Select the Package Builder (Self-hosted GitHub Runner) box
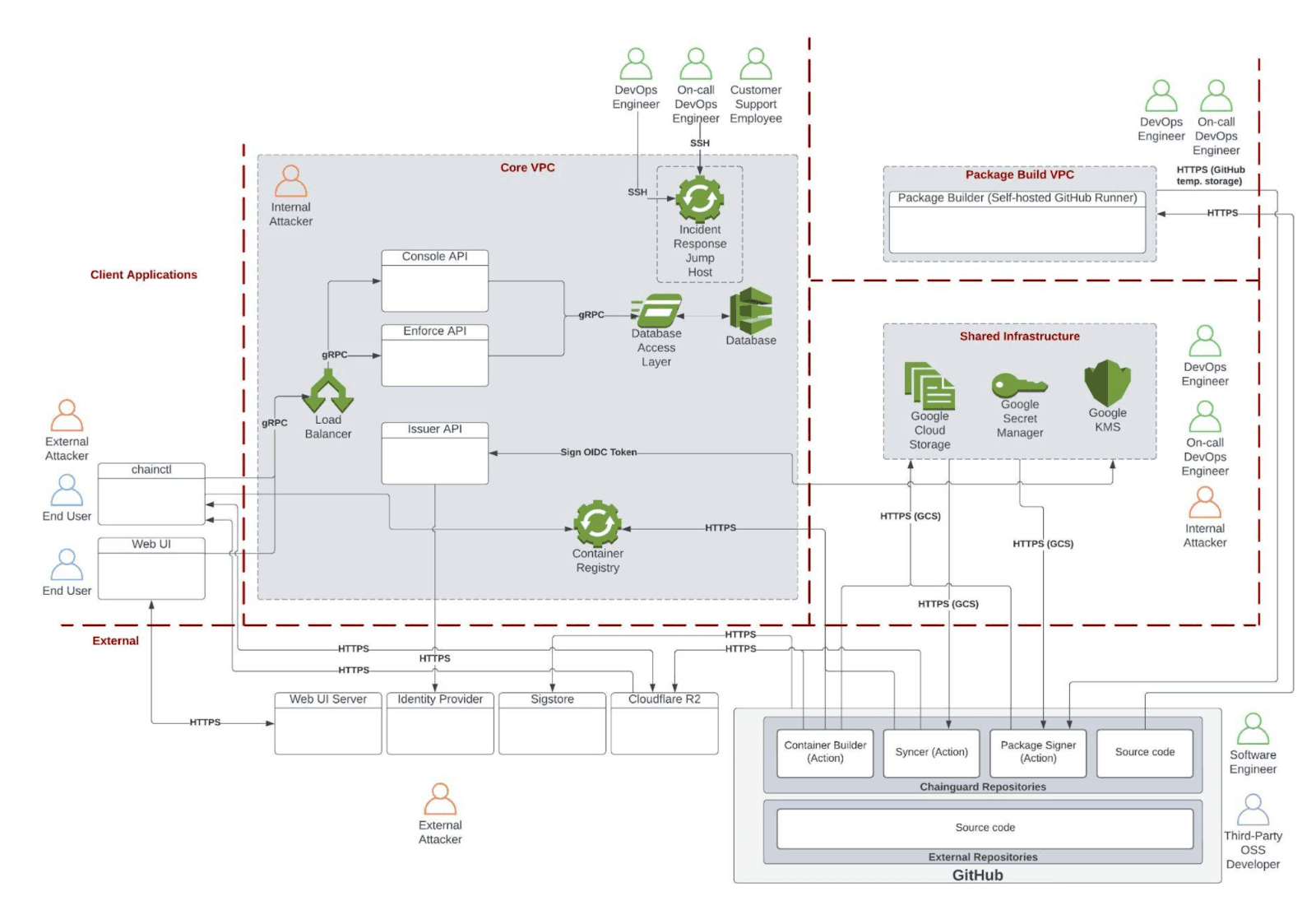Viewport: 1316px width, 924px height. coord(1017,222)
